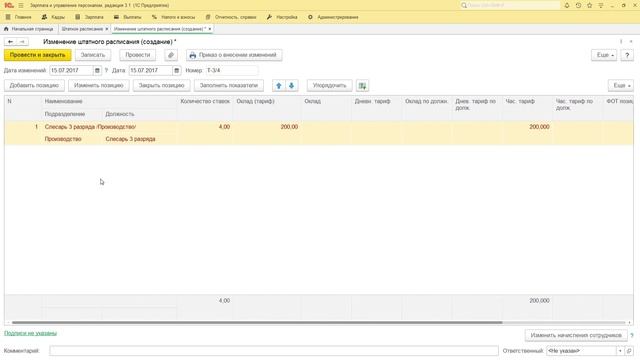
Task: Click the search field in title bar
Action: click(x=510, y=5)
